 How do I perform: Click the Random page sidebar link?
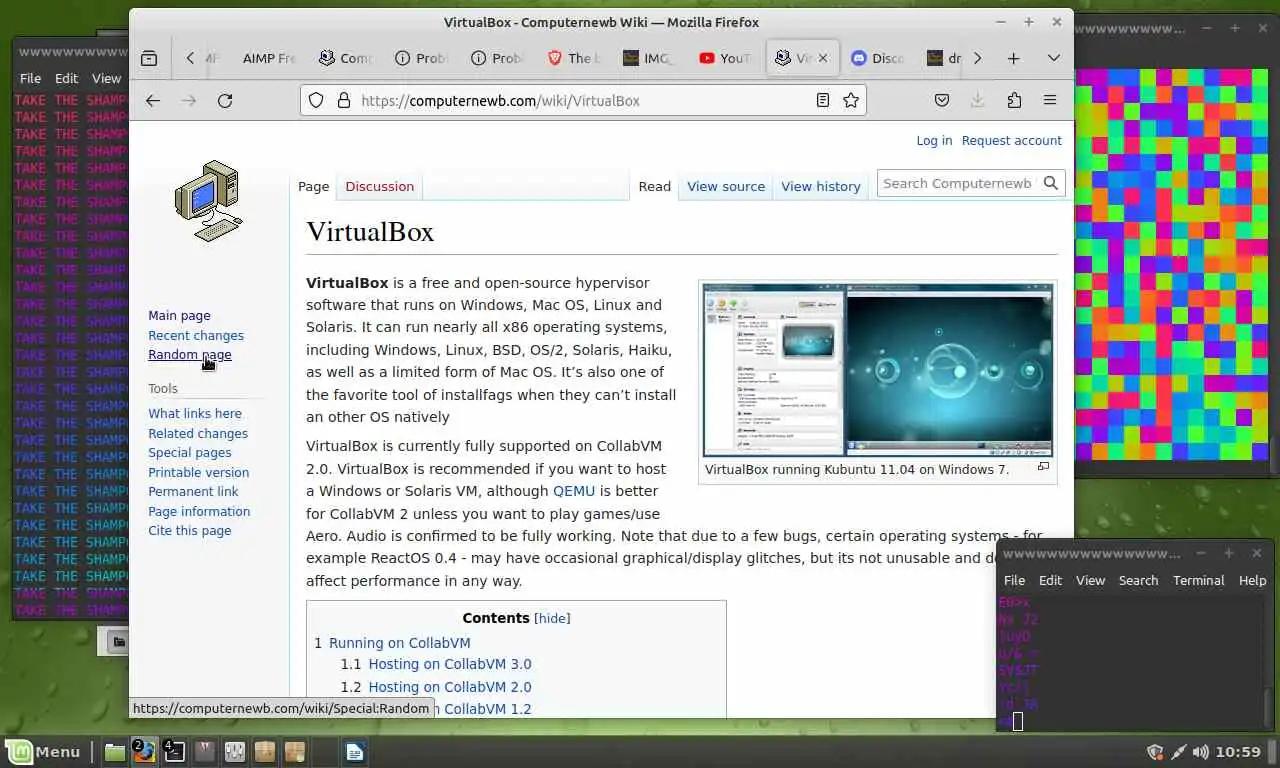point(190,354)
